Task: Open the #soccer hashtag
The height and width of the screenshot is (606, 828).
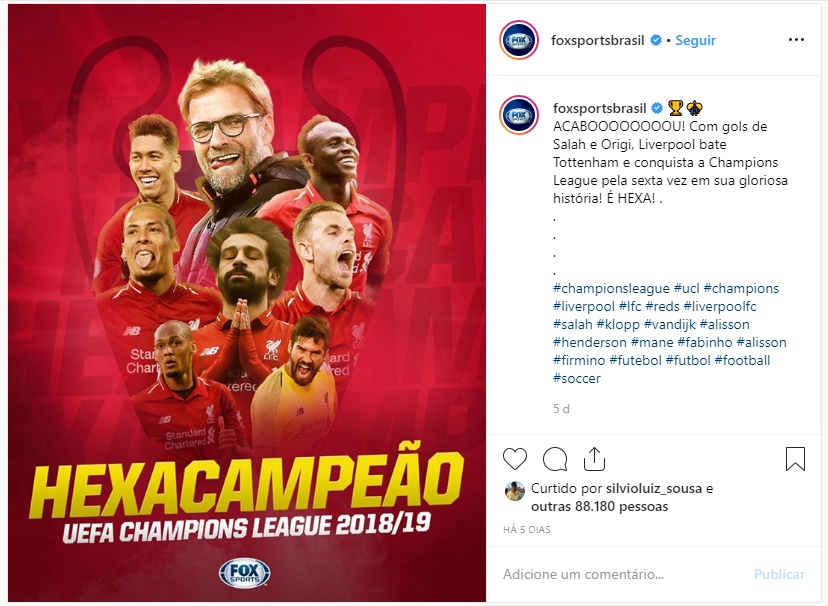Action: point(577,378)
